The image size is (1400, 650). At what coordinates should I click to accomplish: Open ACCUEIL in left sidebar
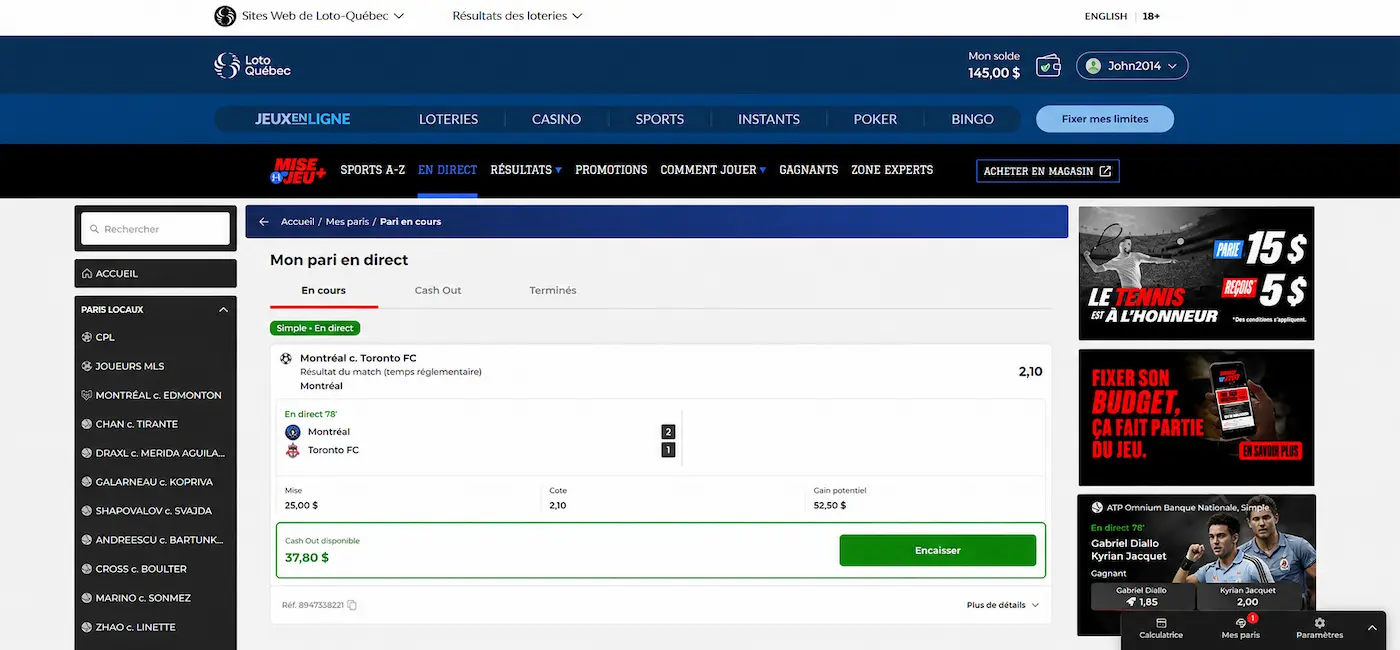click(155, 274)
